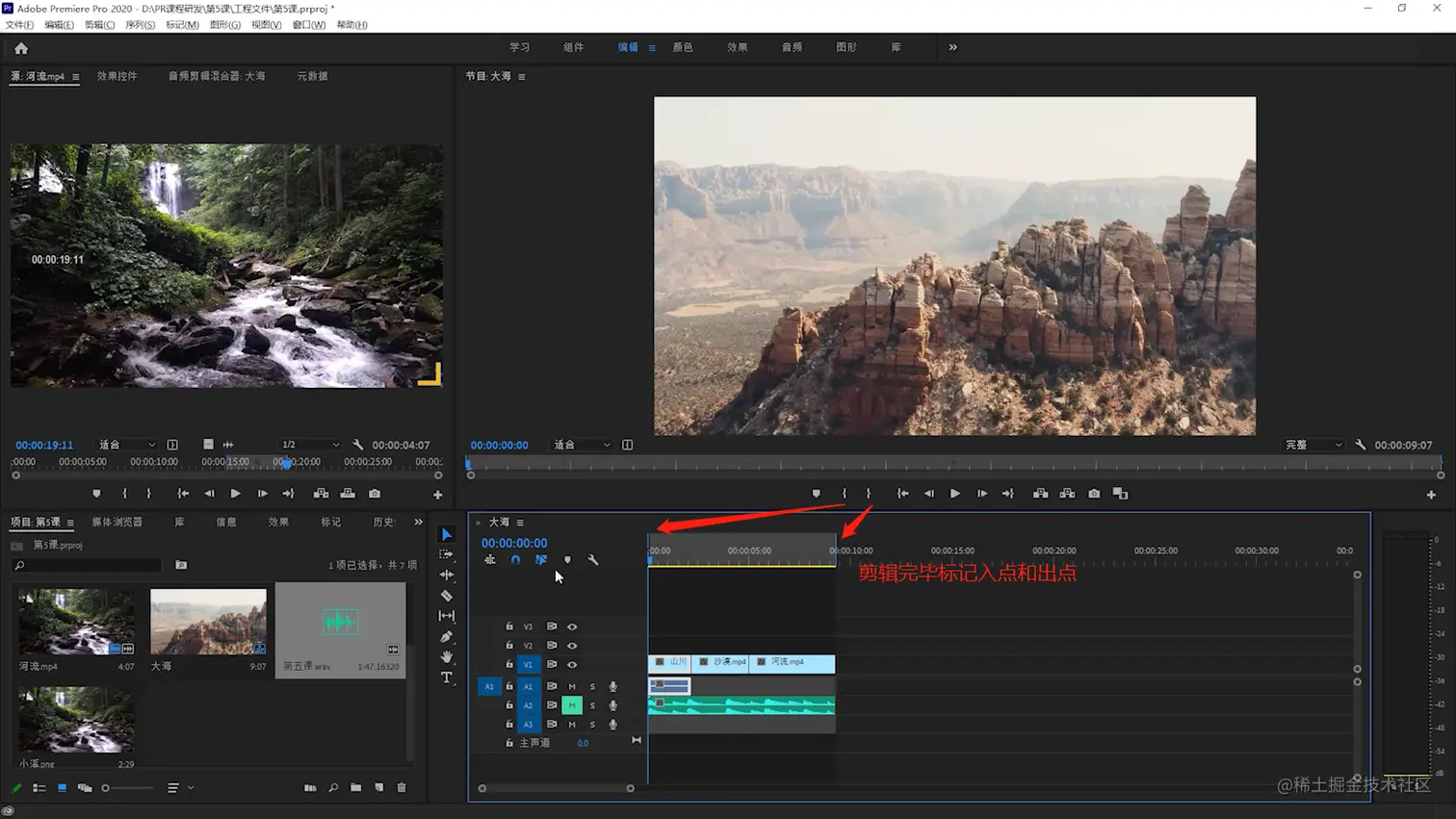Image resolution: width=1456 pixels, height=819 pixels.
Task: Export frame from the program monitor
Action: click(1094, 494)
